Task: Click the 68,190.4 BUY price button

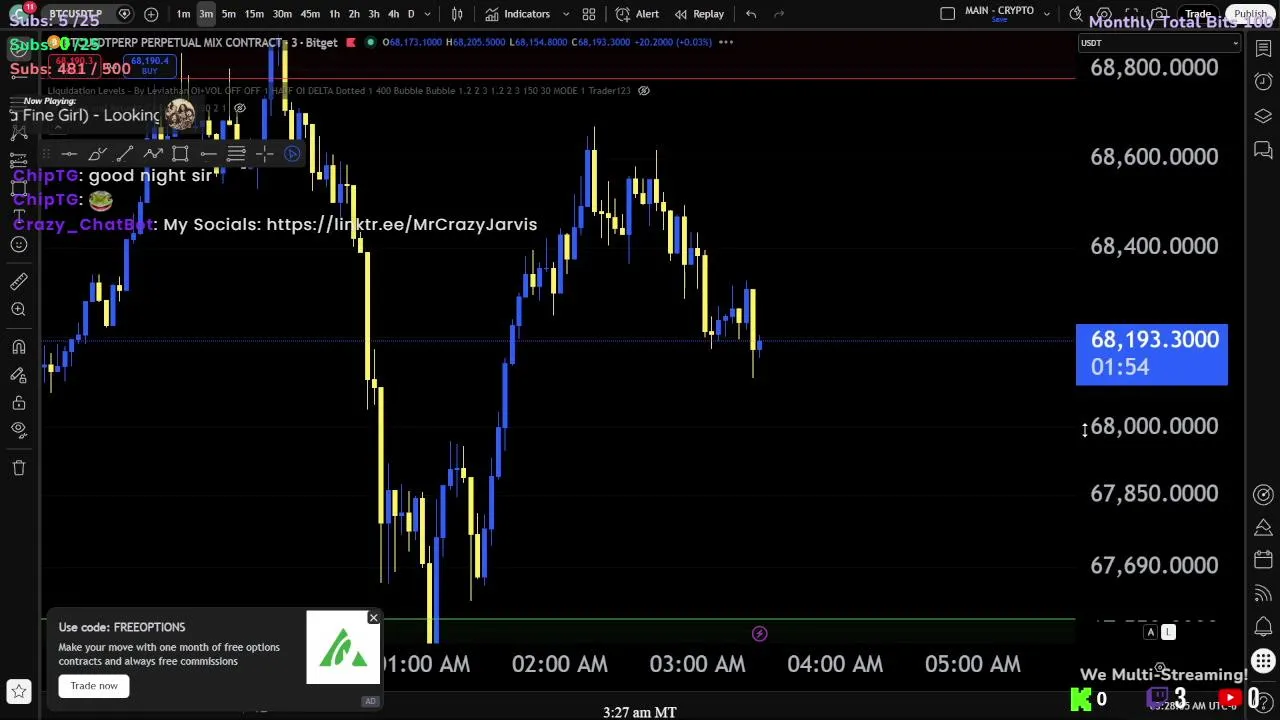Action: tap(150, 66)
